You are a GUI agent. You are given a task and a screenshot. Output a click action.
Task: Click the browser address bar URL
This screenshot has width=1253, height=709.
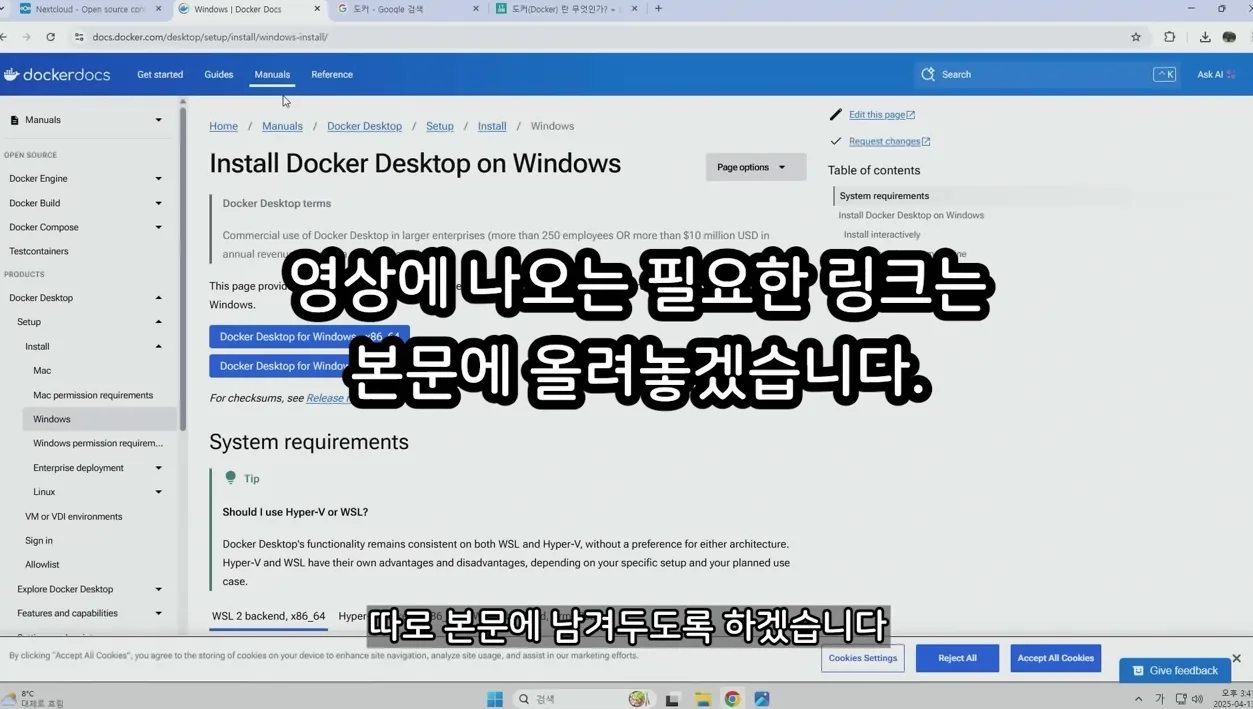(x=210, y=37)
